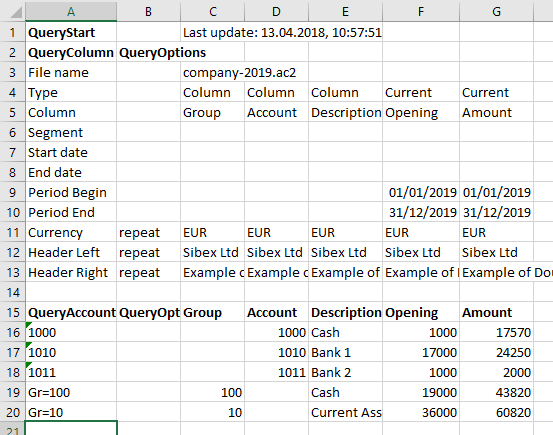
Task: Click green triangle on cell 1010
Action: pos(29,344)
